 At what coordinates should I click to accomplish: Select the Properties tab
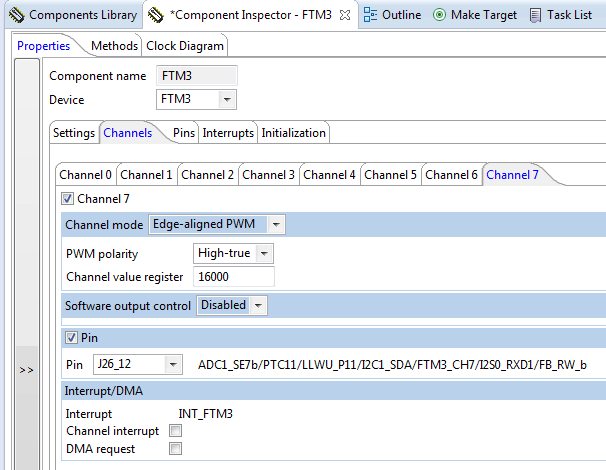point(44,46)
